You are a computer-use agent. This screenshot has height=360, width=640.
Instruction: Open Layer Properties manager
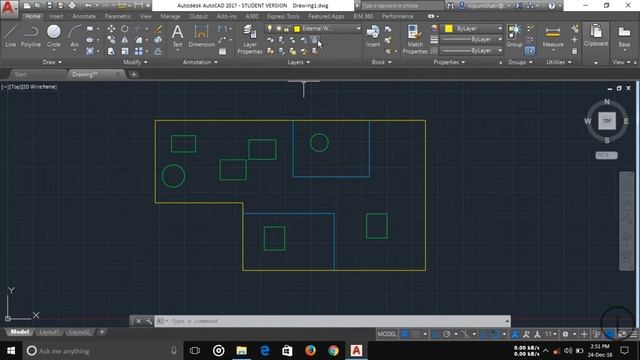click(x=249, y=39)
